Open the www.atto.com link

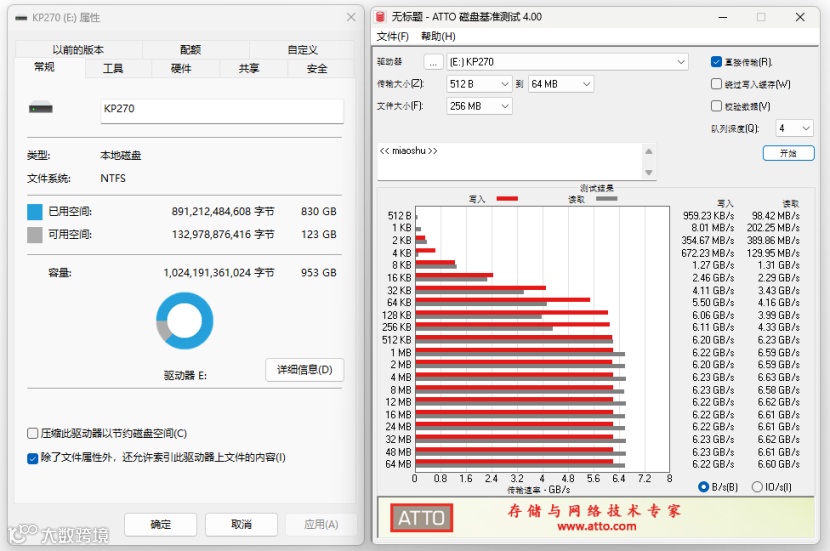pyautogui.click(x=597, y=527)
